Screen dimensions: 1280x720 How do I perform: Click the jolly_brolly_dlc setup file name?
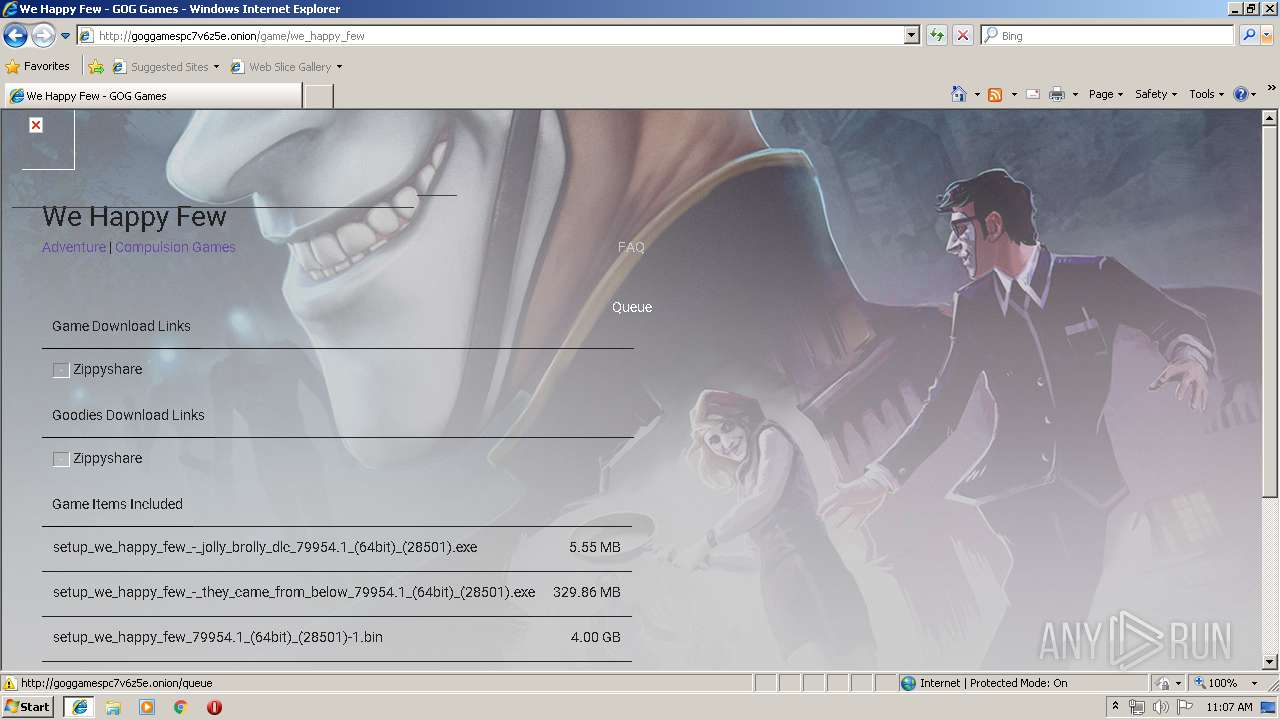(265, 547)
